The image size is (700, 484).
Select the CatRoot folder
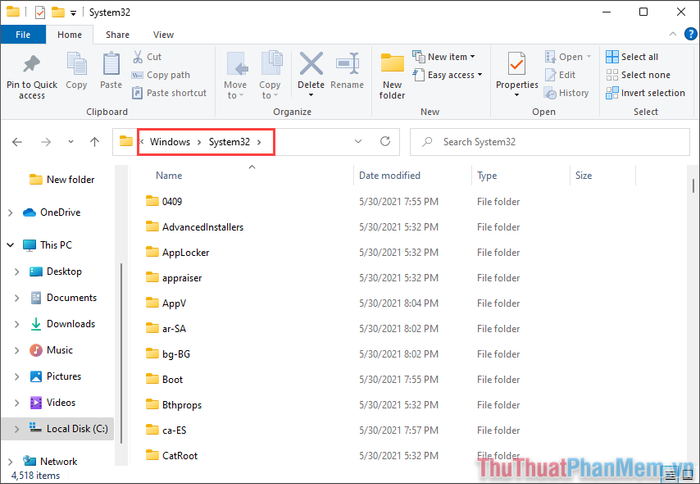pos(180,455)
